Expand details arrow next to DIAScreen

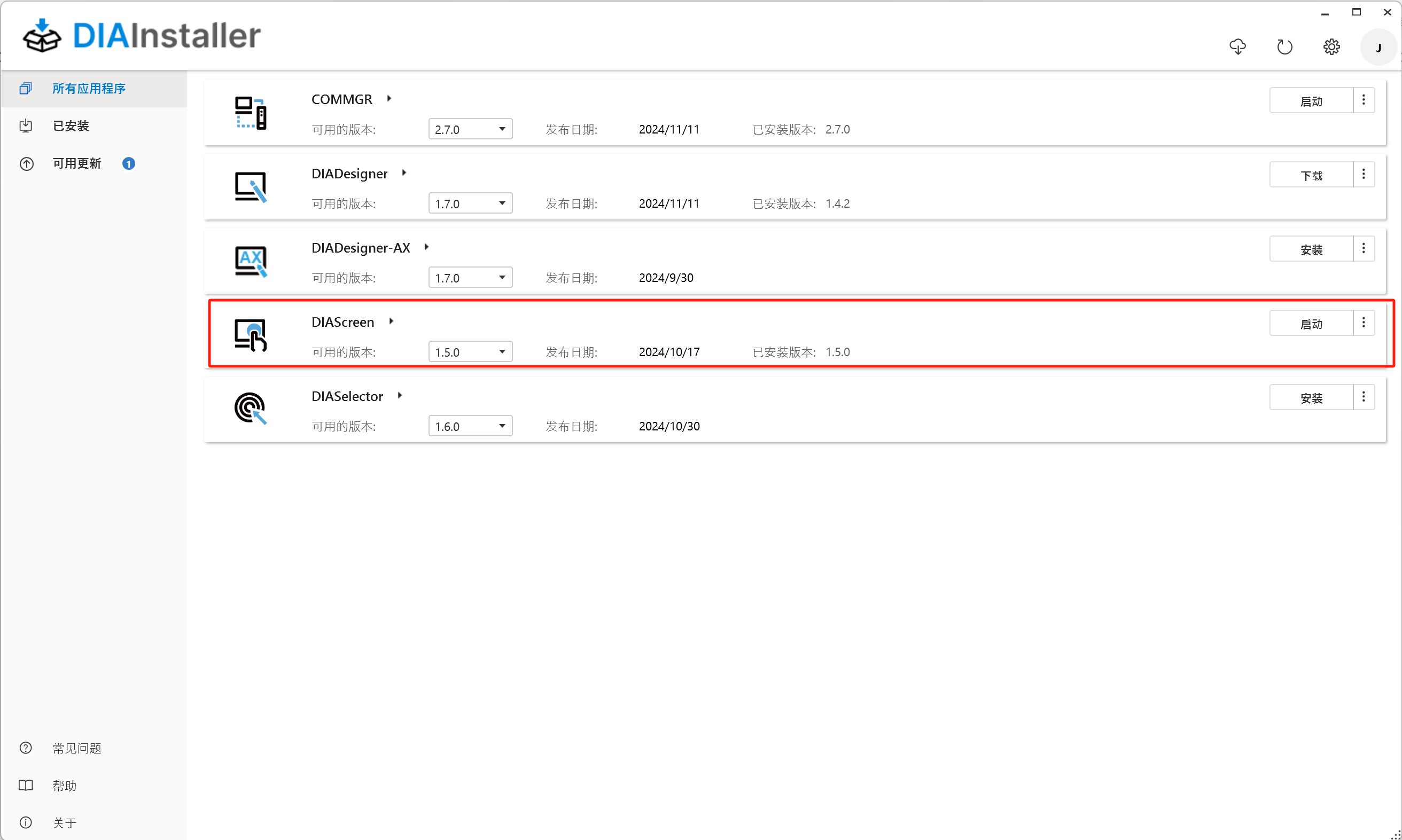pos(391,321)
